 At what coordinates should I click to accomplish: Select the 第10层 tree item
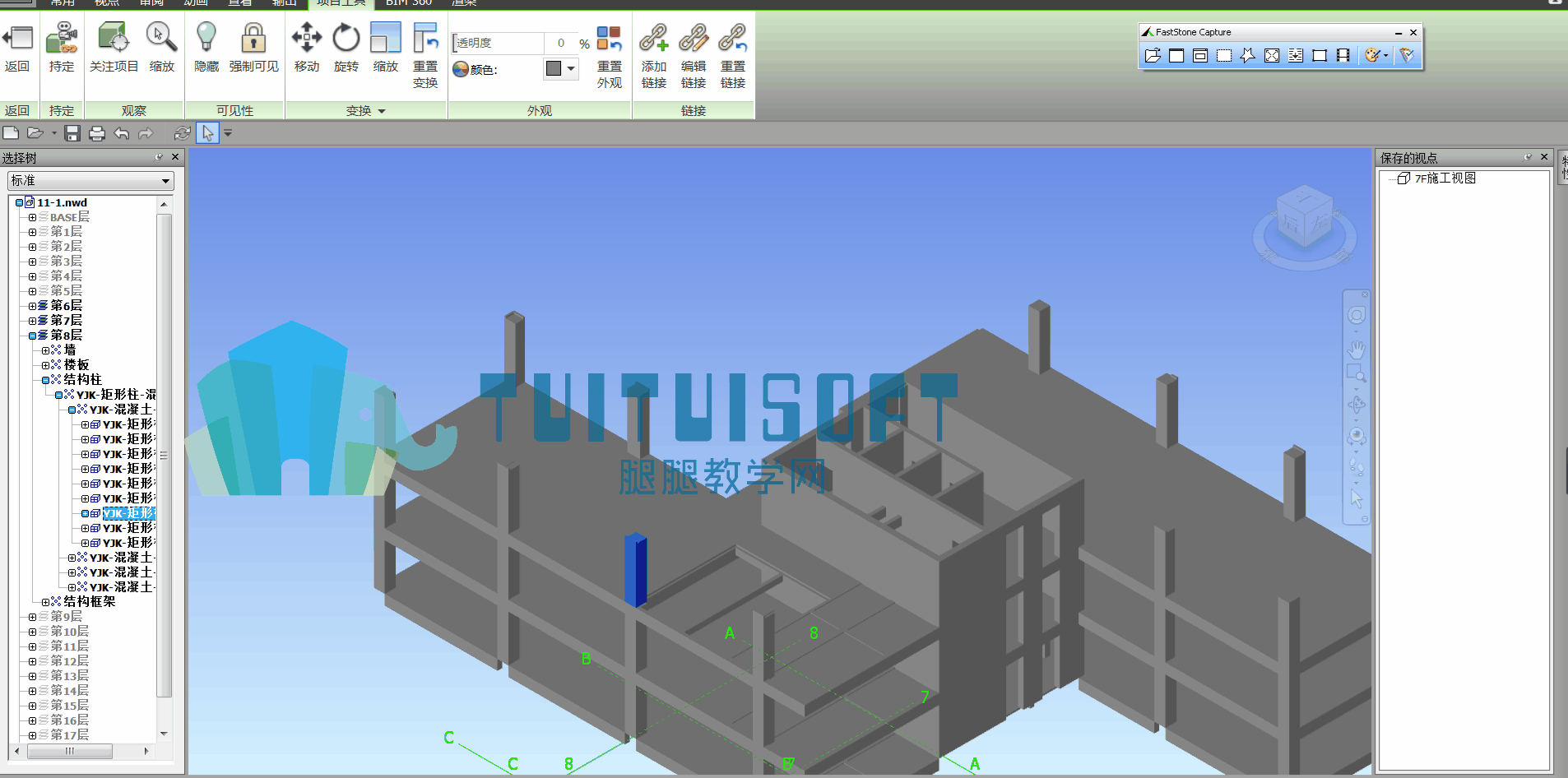(x=69, y=632)
